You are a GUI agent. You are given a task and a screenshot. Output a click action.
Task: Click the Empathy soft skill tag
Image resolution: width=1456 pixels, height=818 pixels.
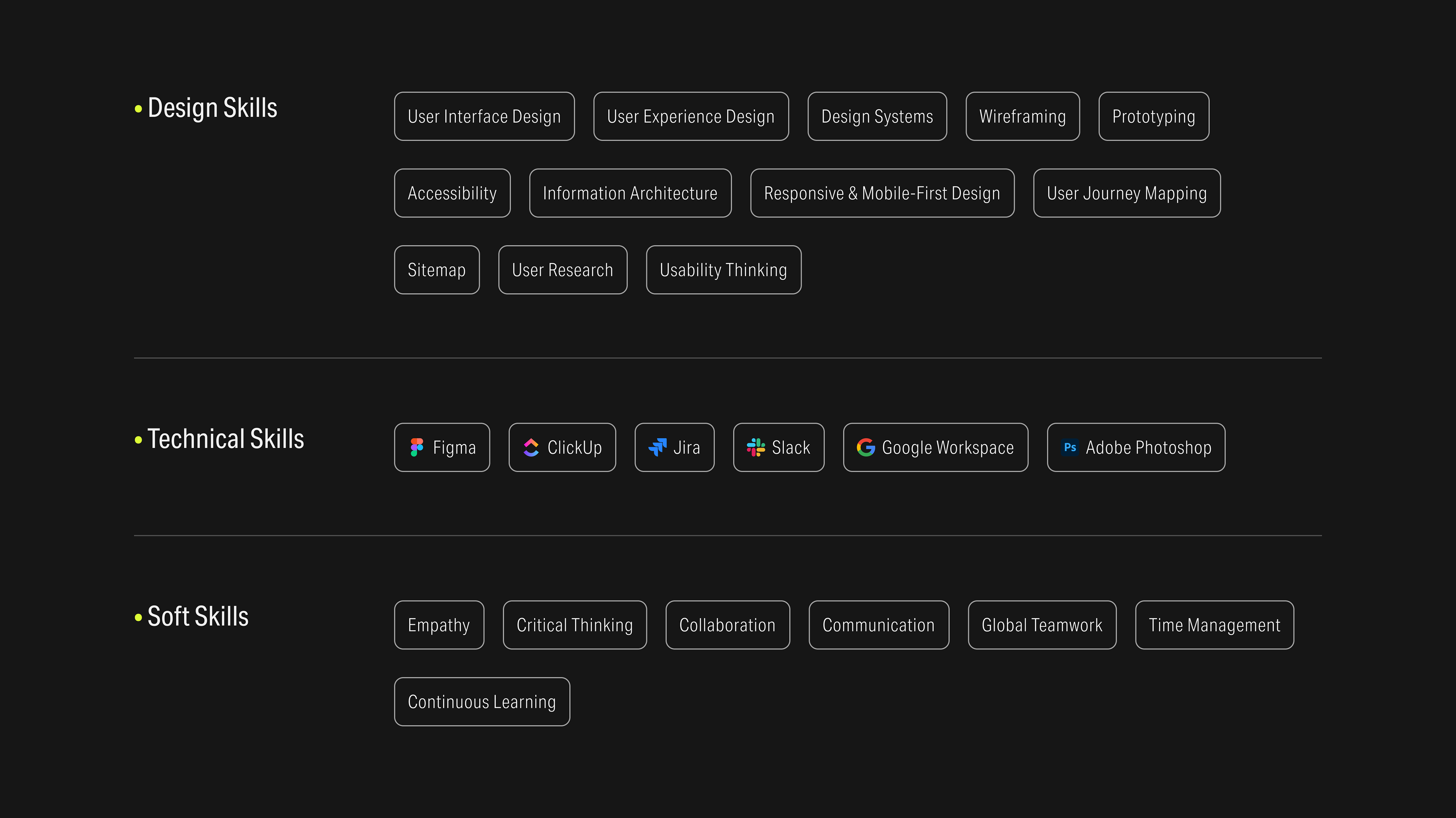click(x=439, y=625)
